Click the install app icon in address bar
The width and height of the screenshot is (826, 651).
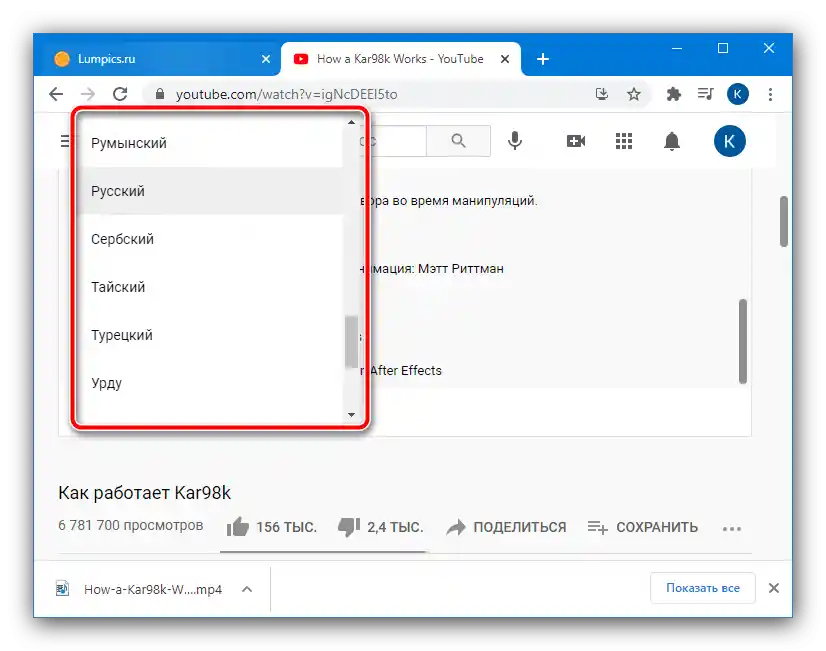pos(602,94)
